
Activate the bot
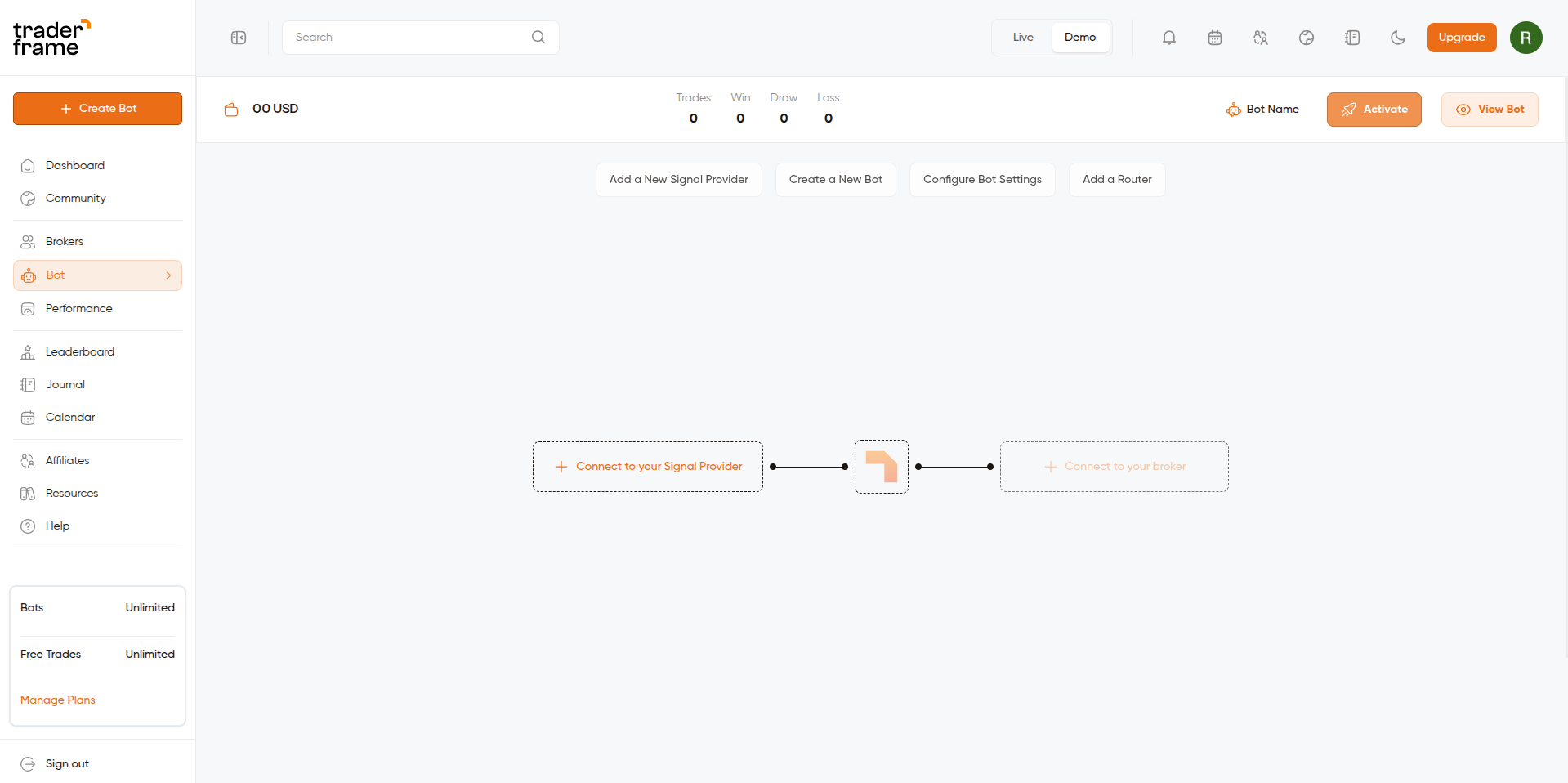1374,110
